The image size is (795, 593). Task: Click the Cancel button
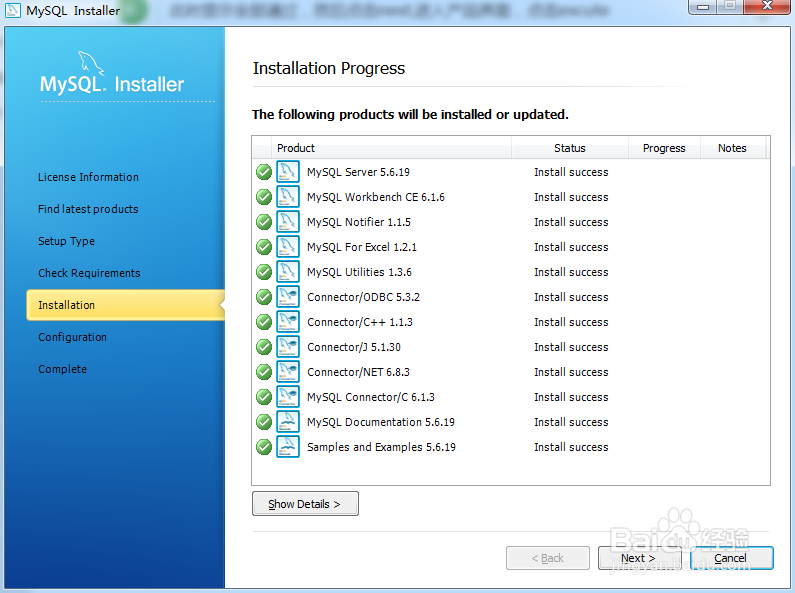732,558
